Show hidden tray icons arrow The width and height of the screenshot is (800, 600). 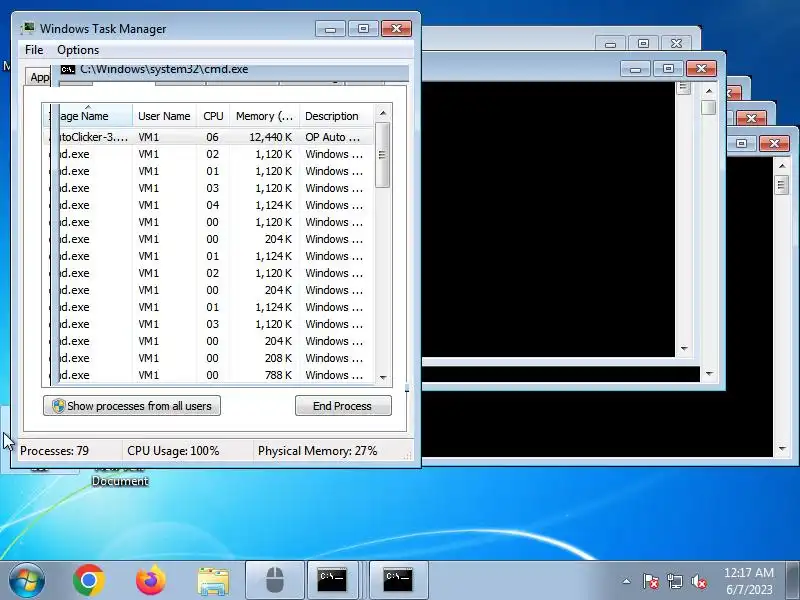pyautogui.click(x=627, y=581)
